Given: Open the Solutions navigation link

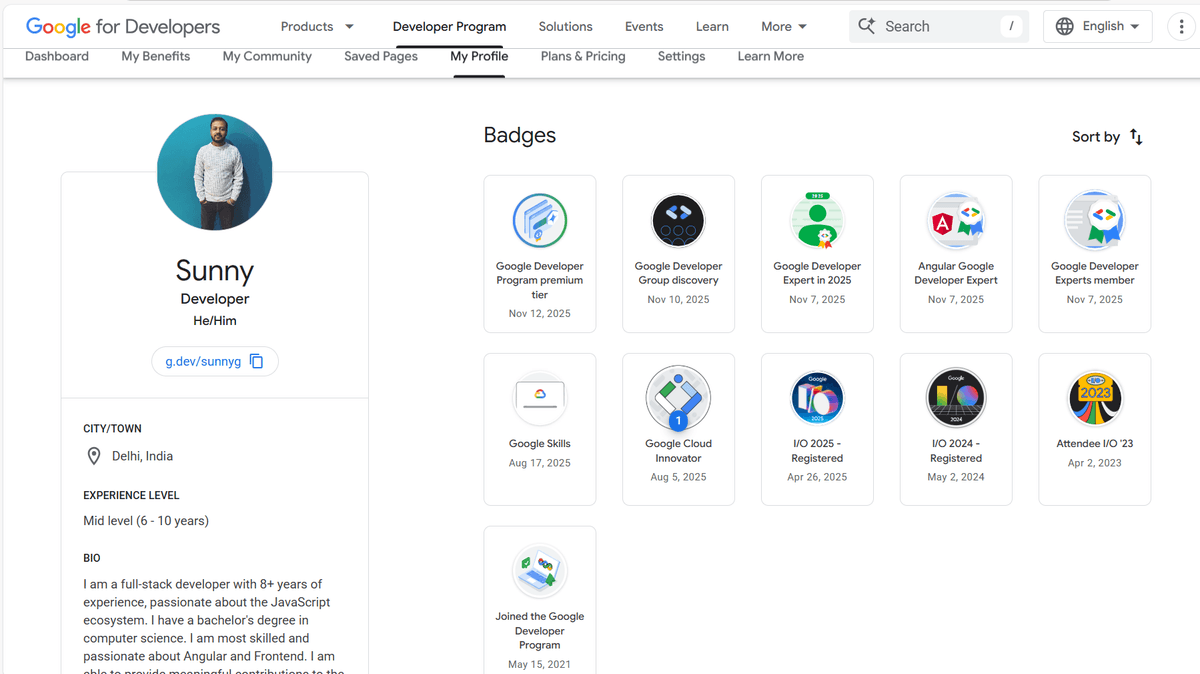Looking at the screenshot, I should tap(565, 27).
